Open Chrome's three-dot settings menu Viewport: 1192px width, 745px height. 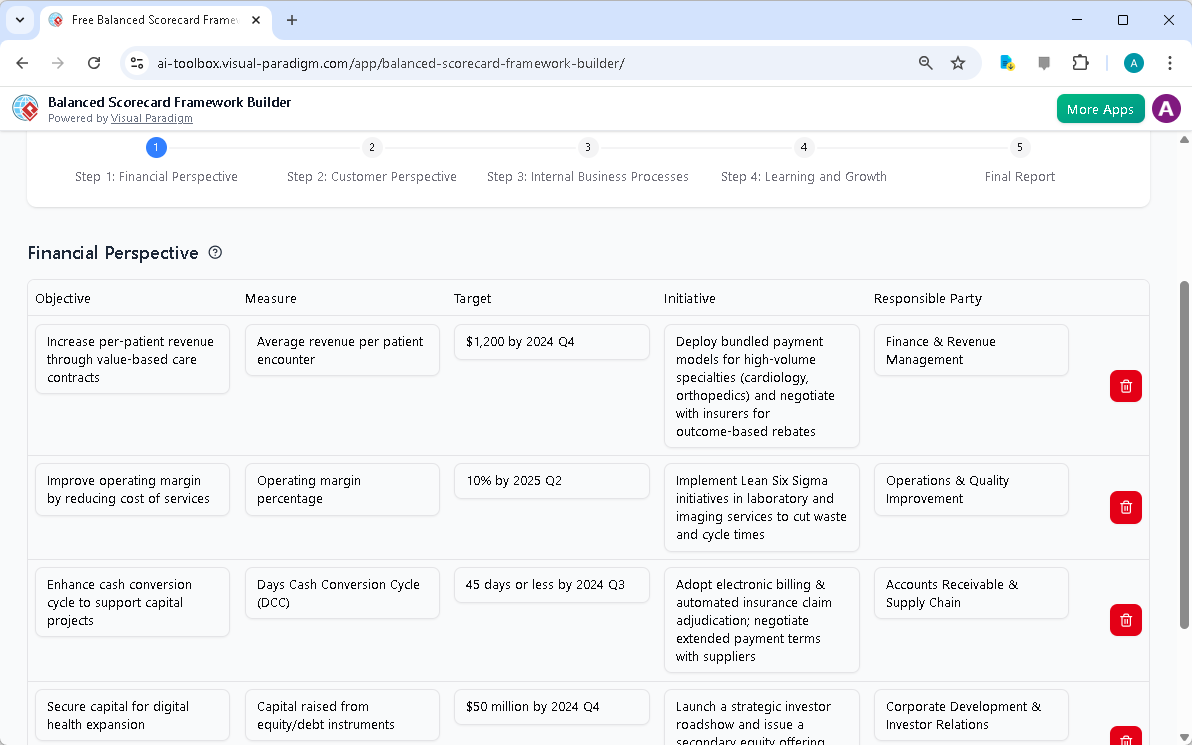pyautogui.click(x=1170, y=62)
